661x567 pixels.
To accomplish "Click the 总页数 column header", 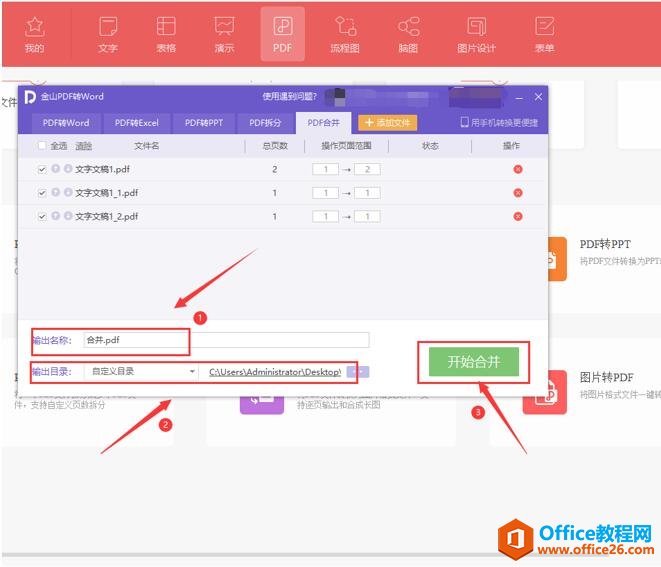I will 275,146.
